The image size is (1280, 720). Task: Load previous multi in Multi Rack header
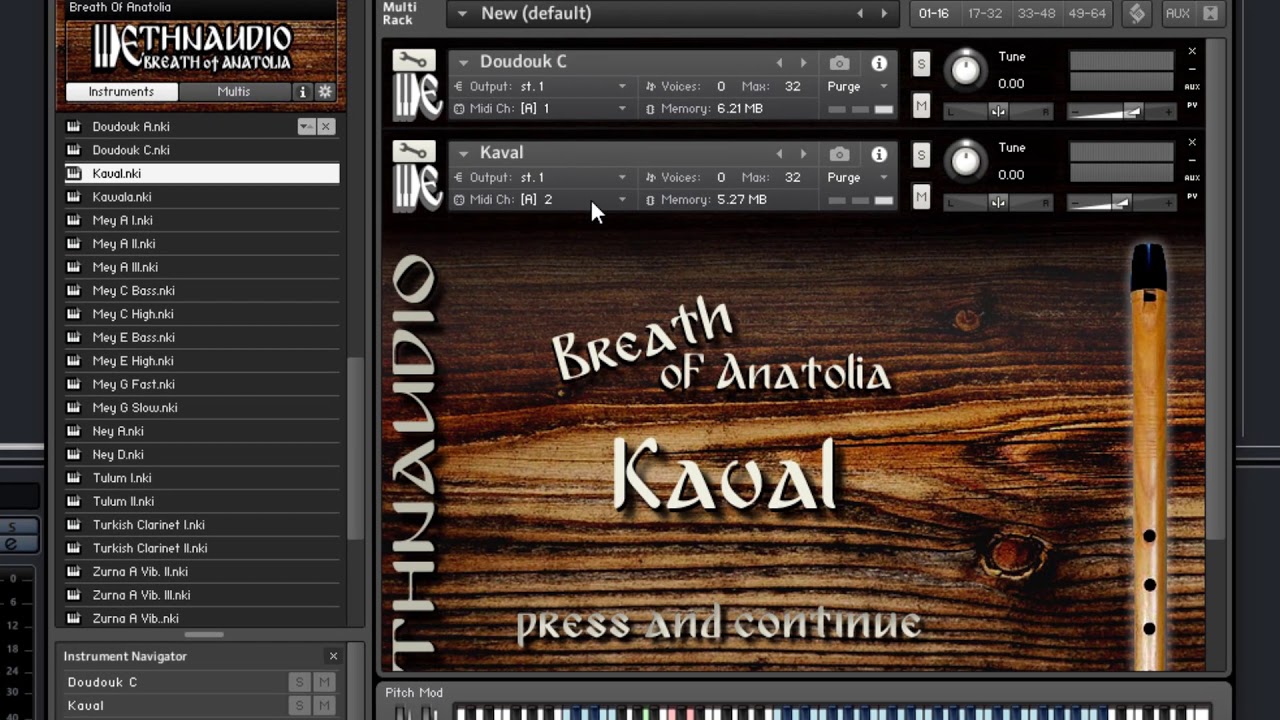[x=860, y=13]
